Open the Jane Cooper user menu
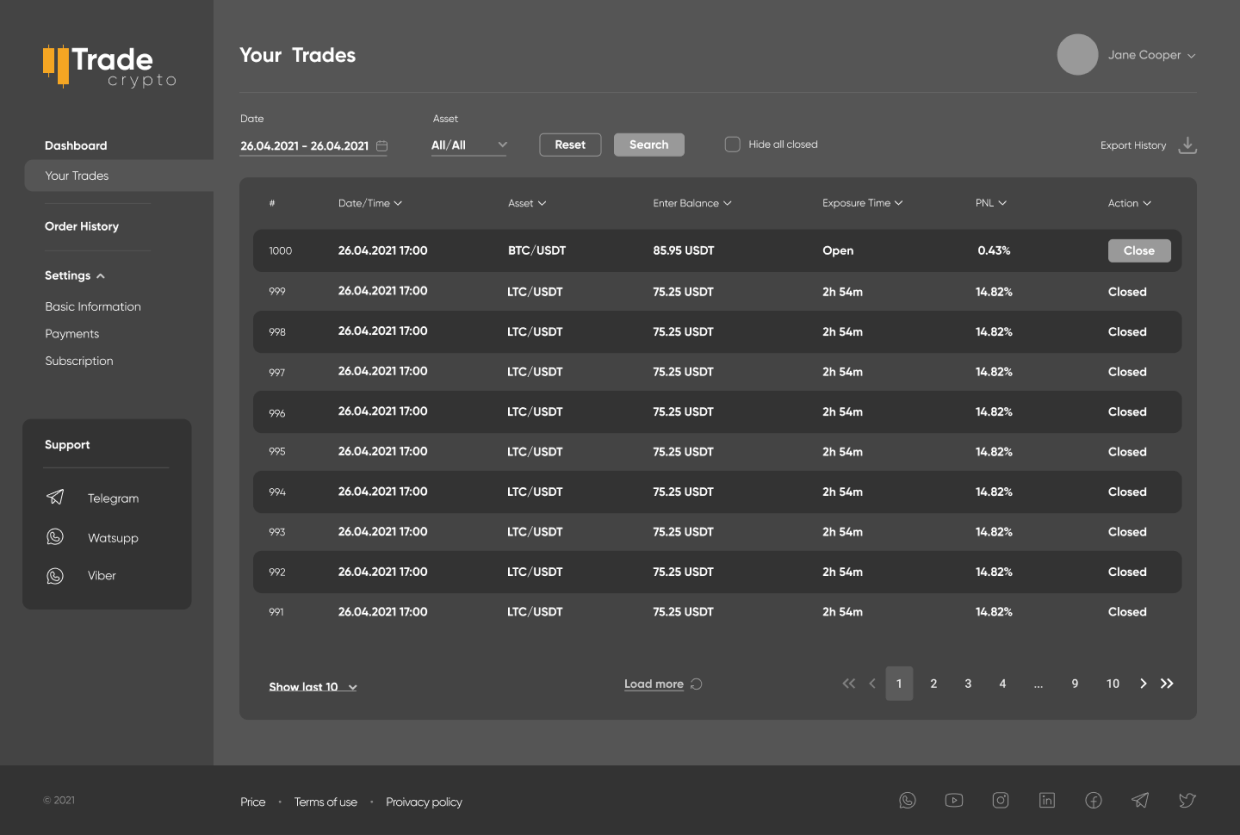The height and width of the screenshot is (835, 1240). coord(1150,55)
